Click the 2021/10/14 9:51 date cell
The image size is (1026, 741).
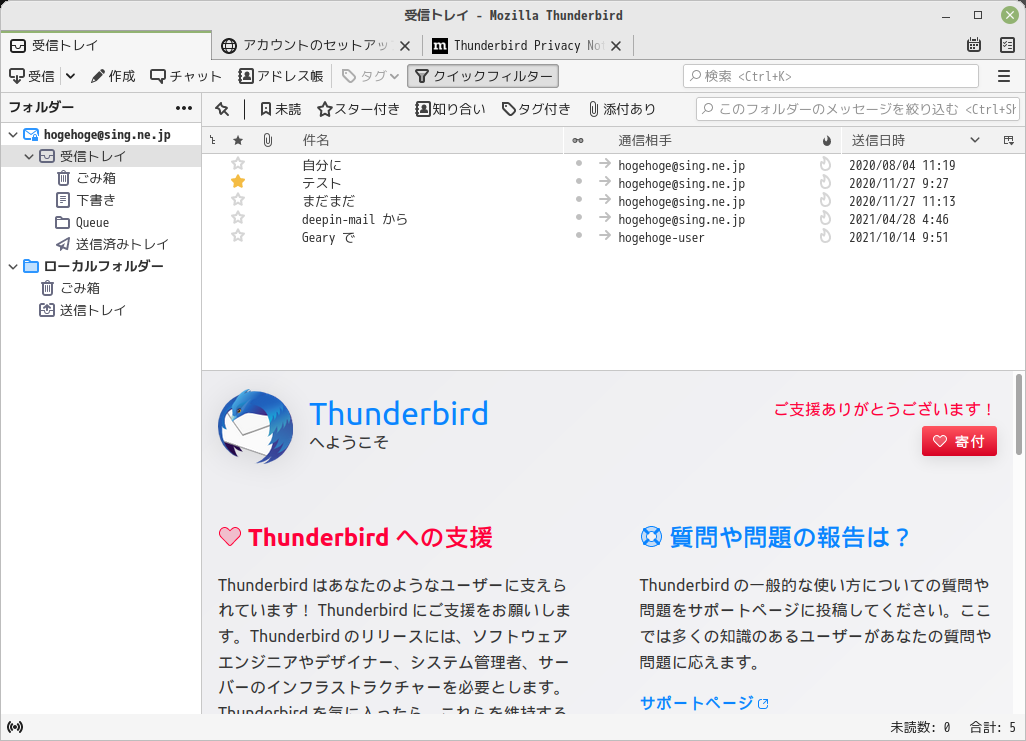pyautogui.click(x=898, y=238)
